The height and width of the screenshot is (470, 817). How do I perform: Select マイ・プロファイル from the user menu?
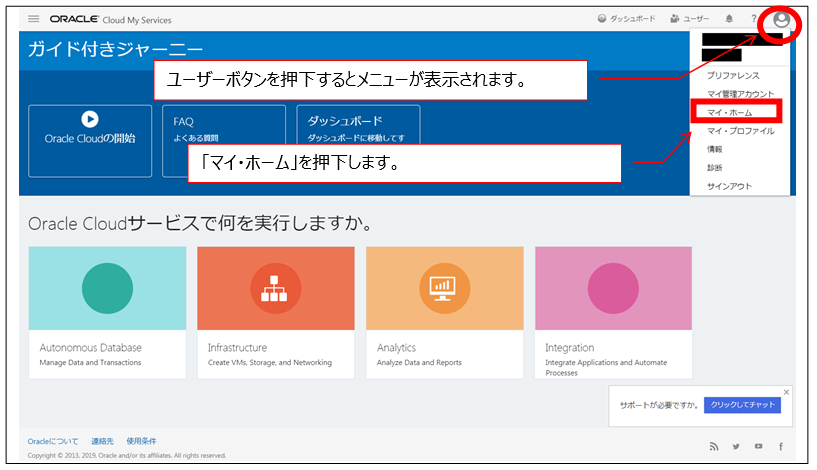point(740,131)
